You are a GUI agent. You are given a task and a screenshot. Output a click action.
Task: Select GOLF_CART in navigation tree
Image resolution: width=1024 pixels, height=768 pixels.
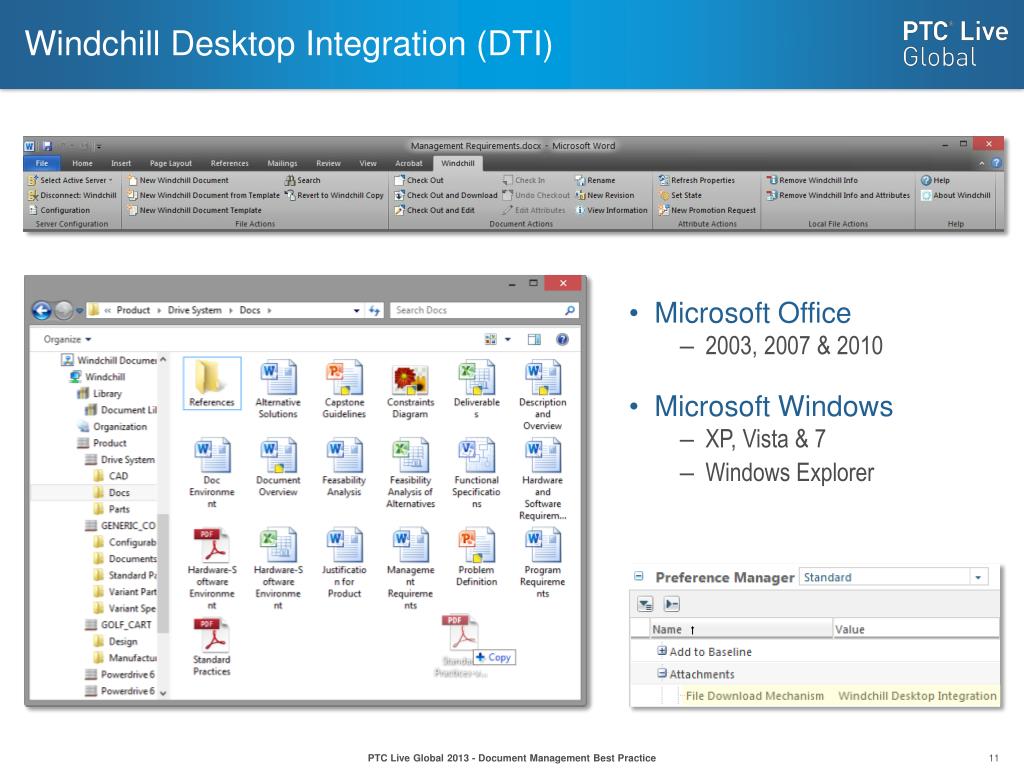click(119, 625)
